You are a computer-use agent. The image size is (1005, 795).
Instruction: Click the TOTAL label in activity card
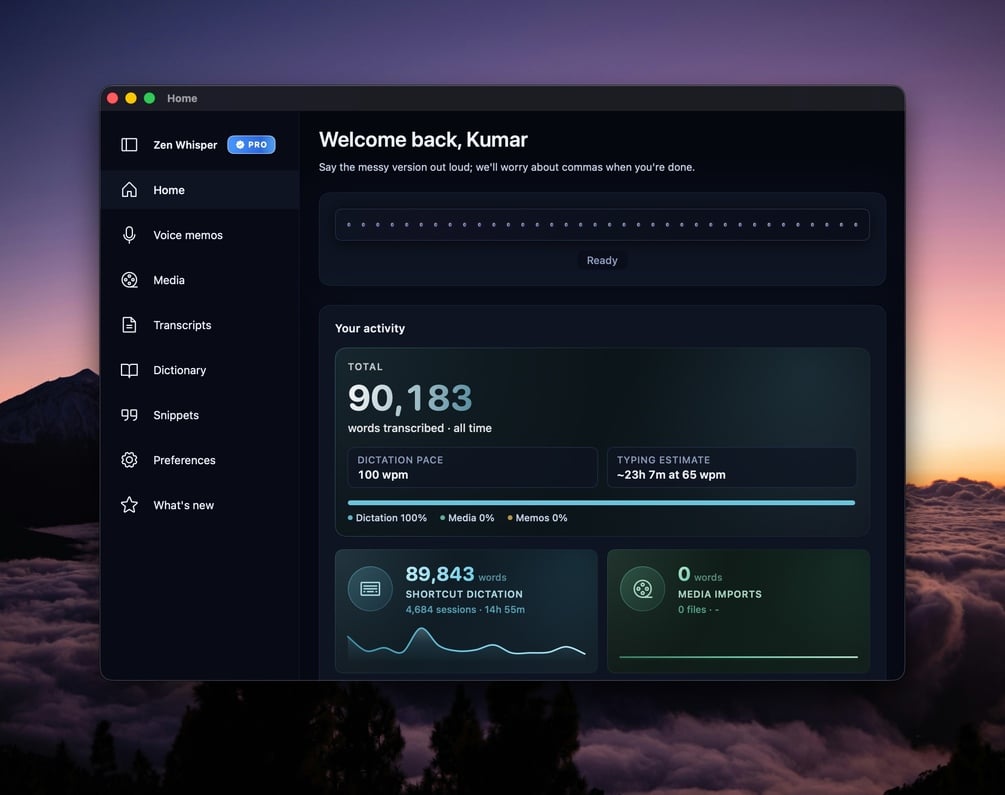click(x=365, y=367)
